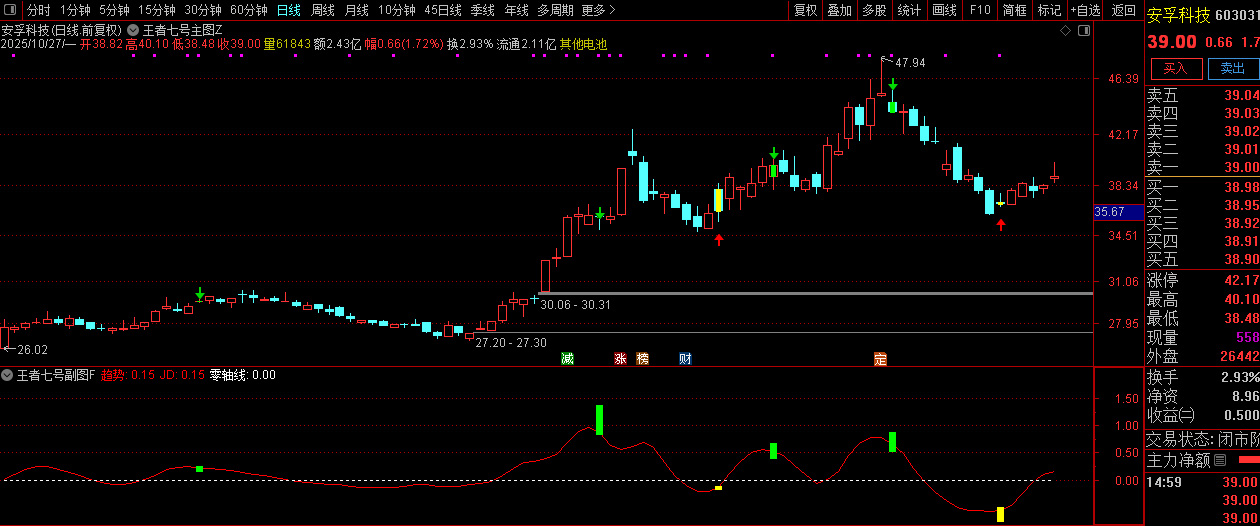
Task: Click the 返回 back button
Action: (1124, 10)
